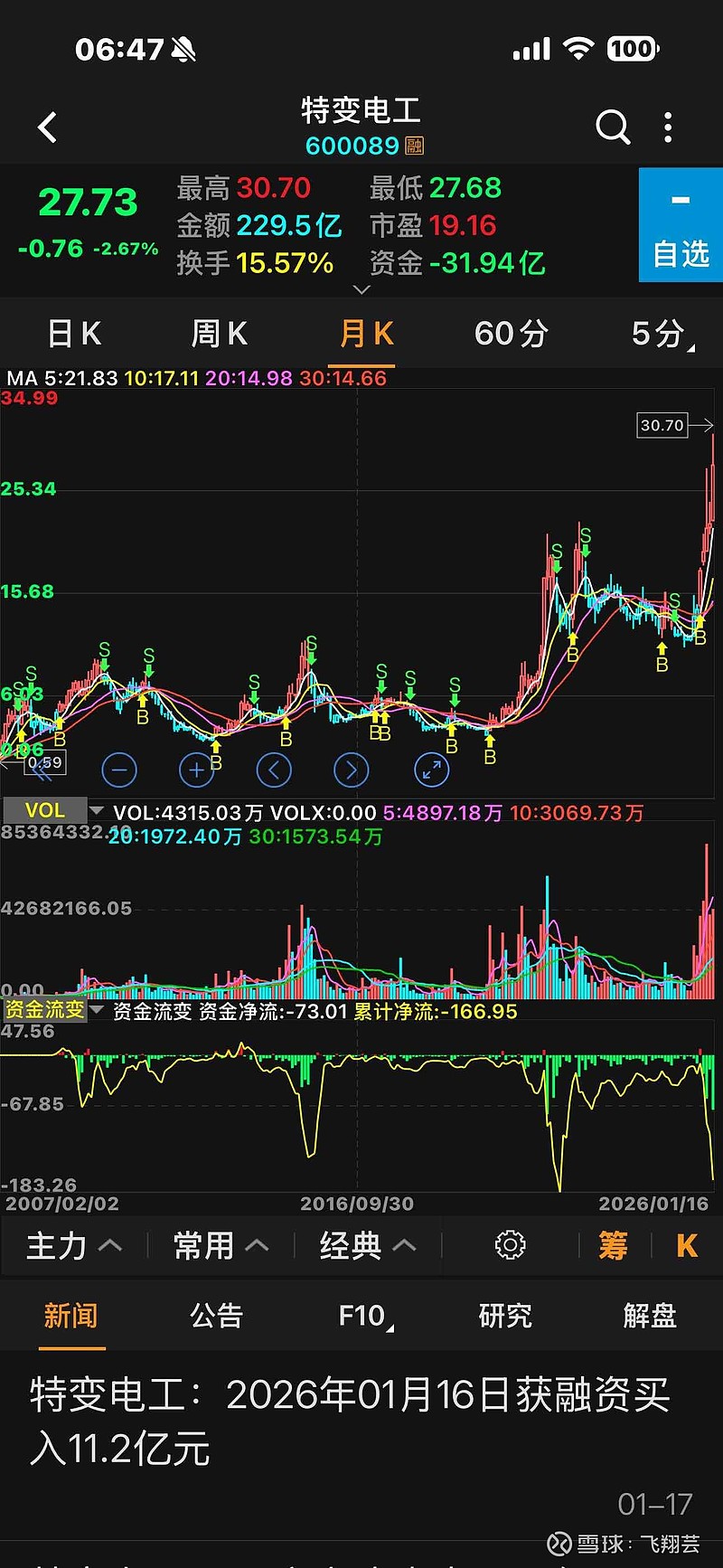Tap the 0.59 low price marker
723x1568 pixels.
[45, 762]
